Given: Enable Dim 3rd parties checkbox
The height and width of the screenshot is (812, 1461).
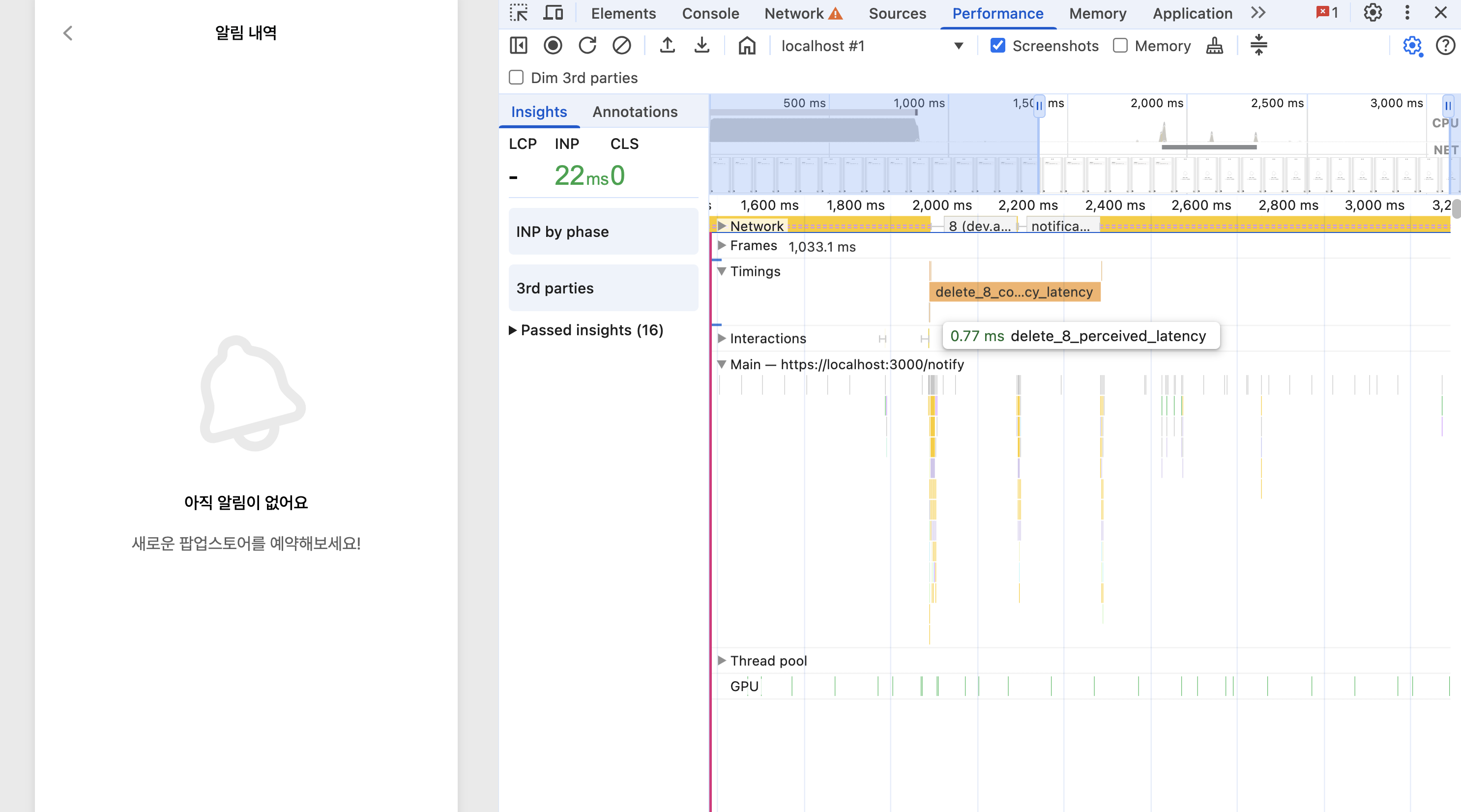Looking at the screenshot, I should coord(516,78).
